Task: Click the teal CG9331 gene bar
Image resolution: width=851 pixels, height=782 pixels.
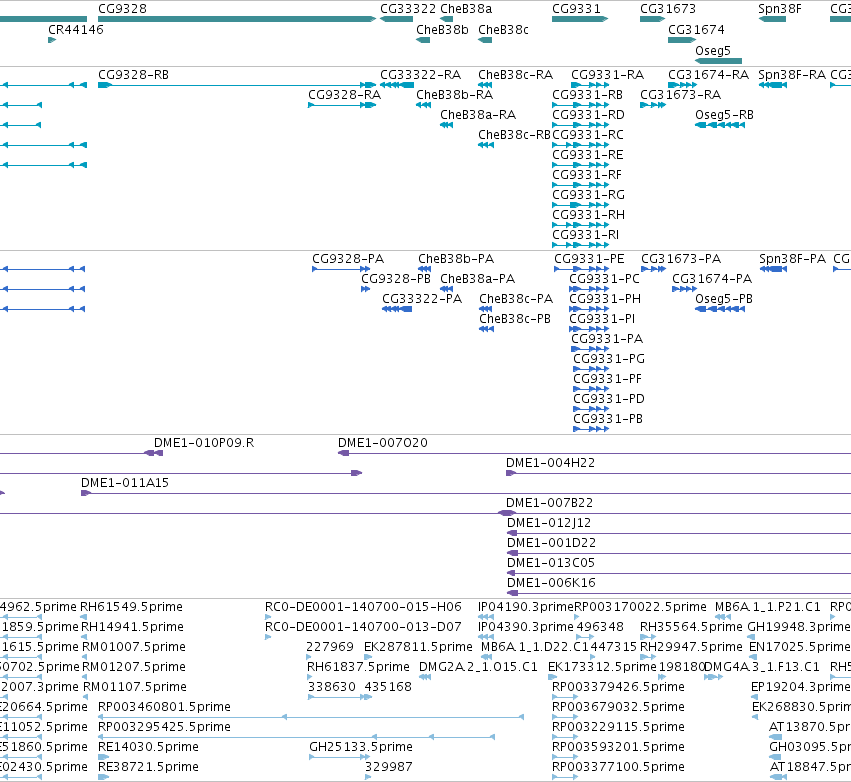Action: coord(580,19)
